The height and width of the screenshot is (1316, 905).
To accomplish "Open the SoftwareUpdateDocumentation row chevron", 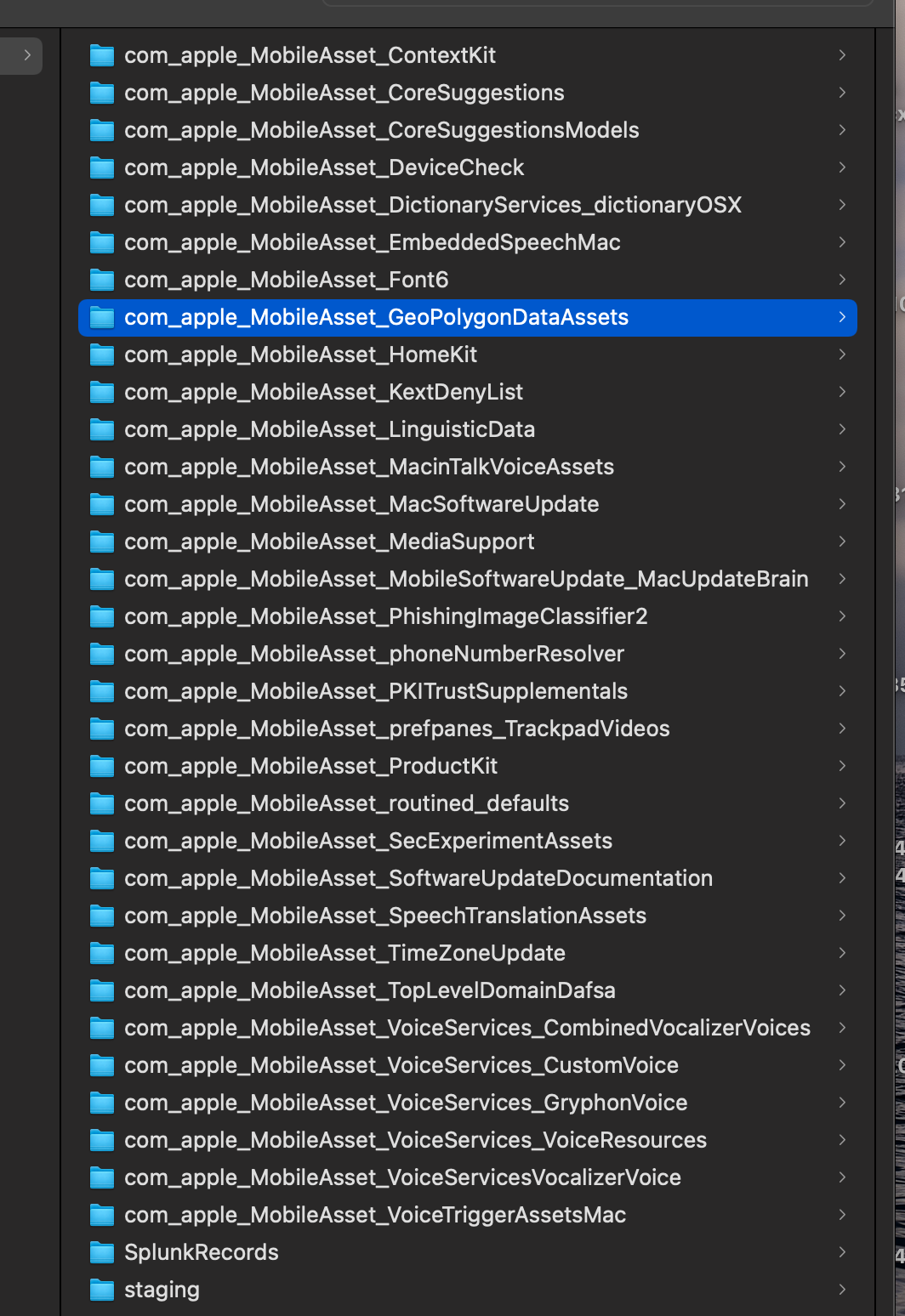I will point(842,878).
